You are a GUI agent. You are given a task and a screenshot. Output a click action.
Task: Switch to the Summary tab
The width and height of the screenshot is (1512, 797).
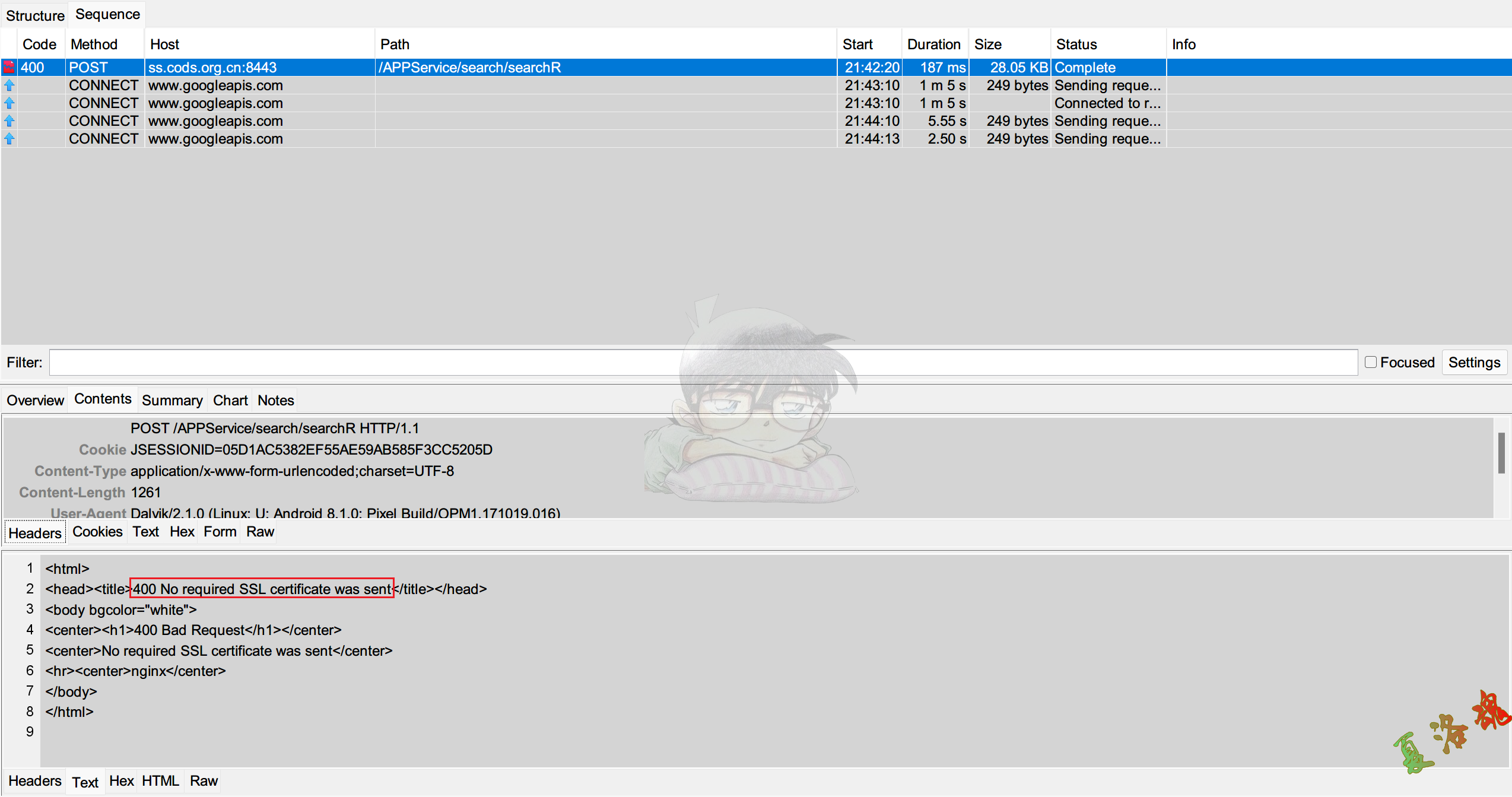coord(171,401)
